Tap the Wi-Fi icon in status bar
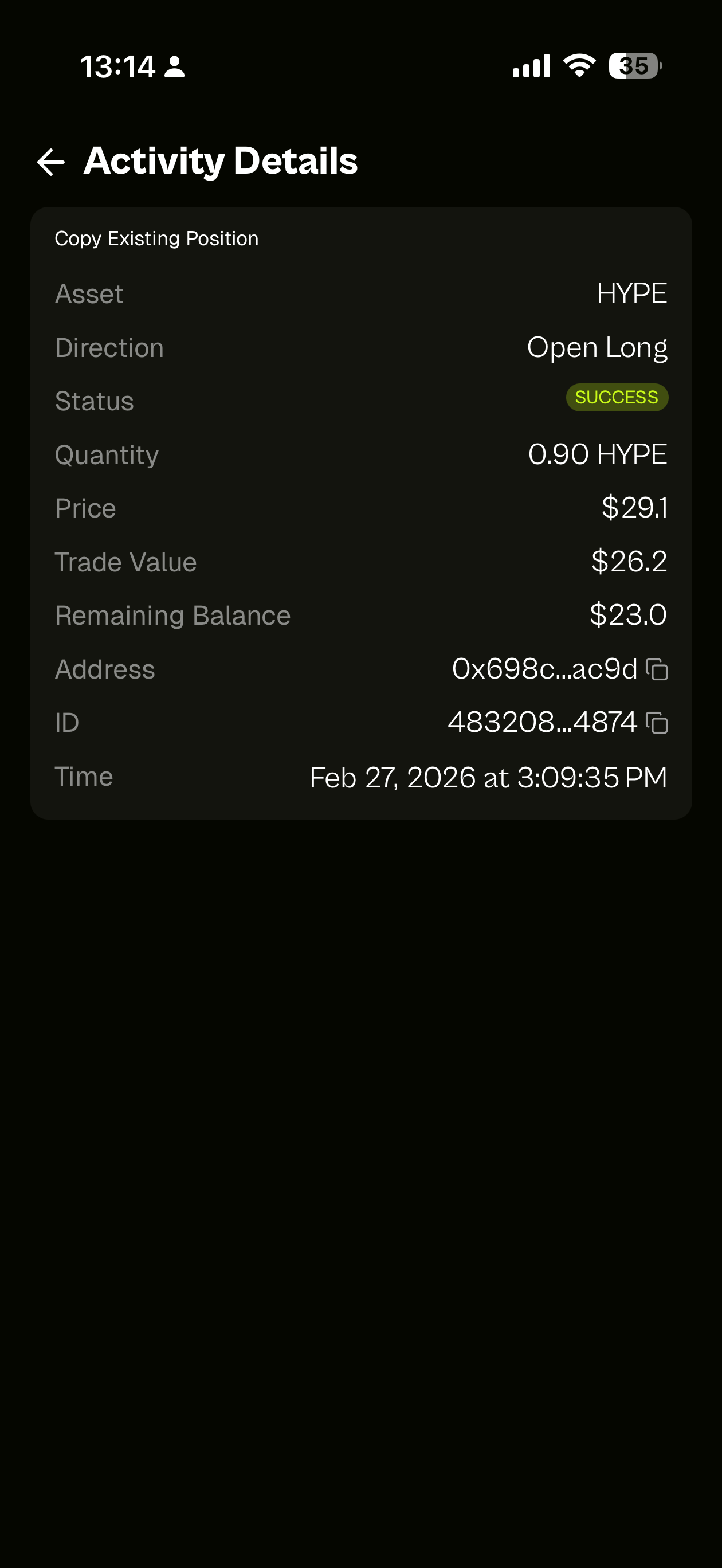722x1568 pixels. [579, 66]
